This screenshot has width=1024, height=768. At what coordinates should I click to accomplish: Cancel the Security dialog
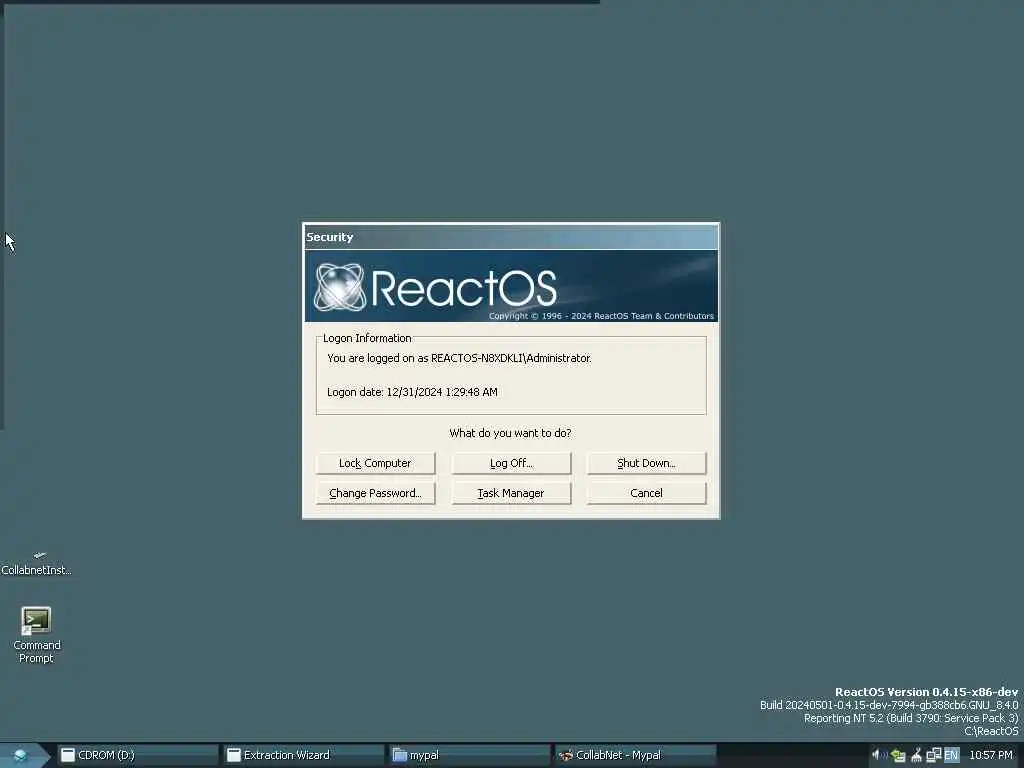click(646, 493)
